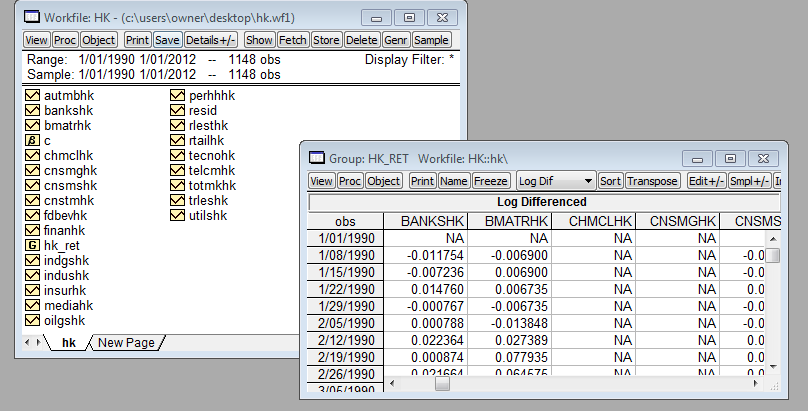Open the Object menu in the Workfile window
Image resolution: width=808 pixels, height=411 pixels.
coord(98,40)
